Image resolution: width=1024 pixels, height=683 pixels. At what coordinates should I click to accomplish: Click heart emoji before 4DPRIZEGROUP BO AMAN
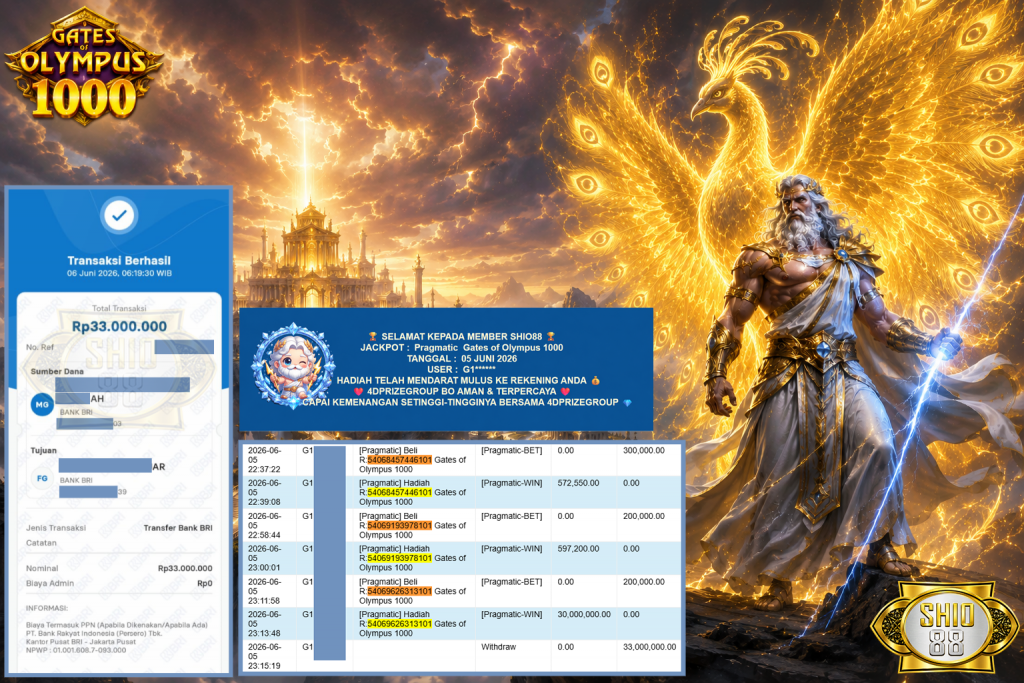[359, 391]
